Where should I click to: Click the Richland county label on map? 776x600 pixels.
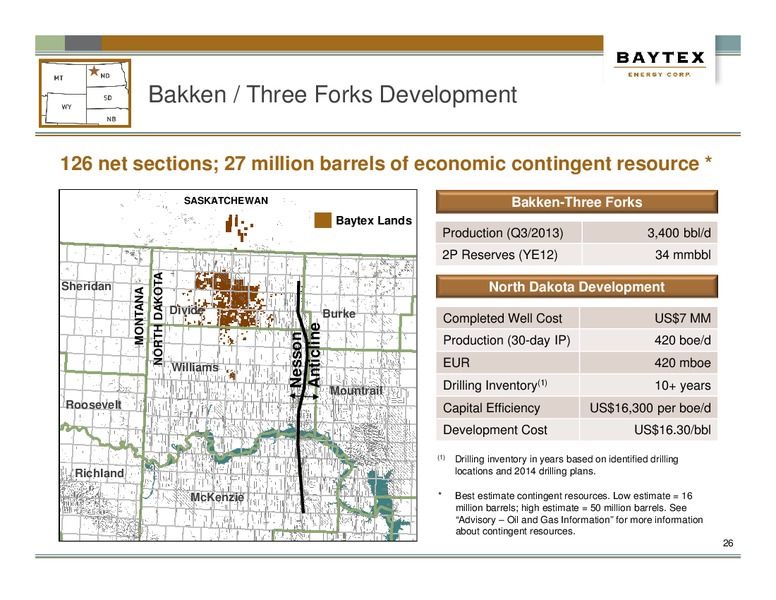tap(99, 473)
